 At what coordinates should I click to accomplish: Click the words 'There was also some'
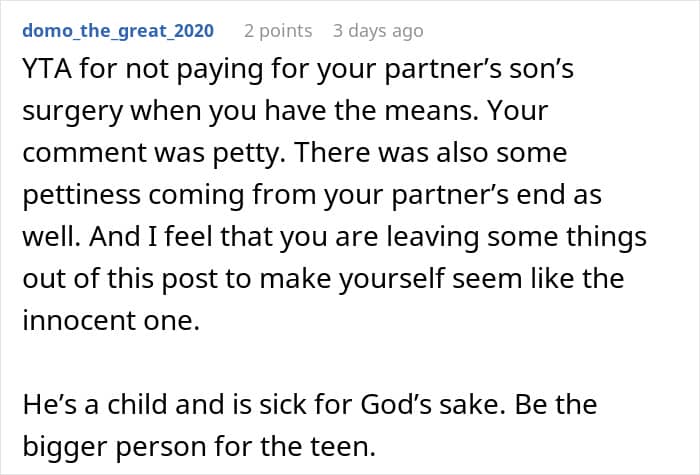[431, 153]
